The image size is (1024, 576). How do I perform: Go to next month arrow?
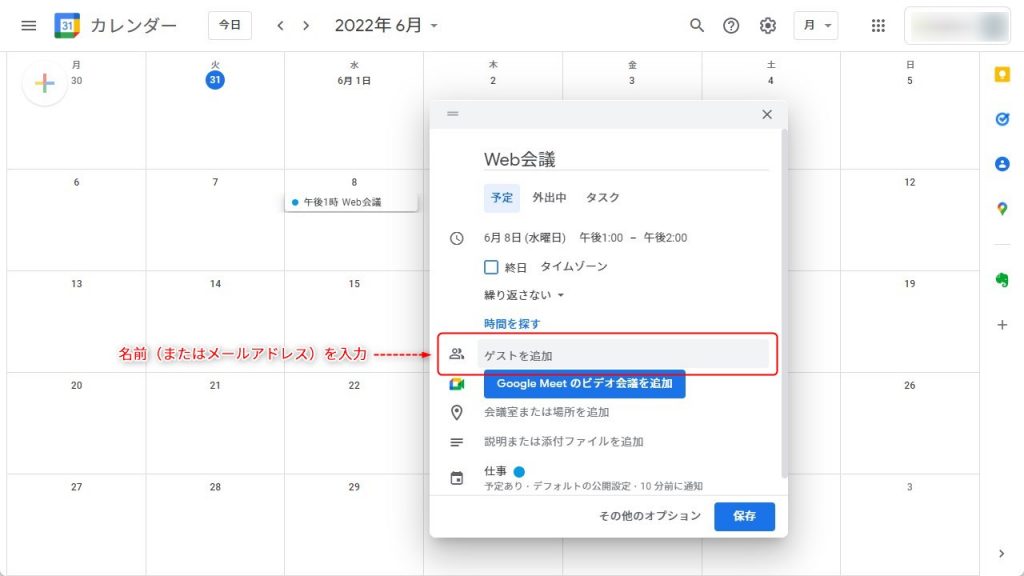[306, 25]
